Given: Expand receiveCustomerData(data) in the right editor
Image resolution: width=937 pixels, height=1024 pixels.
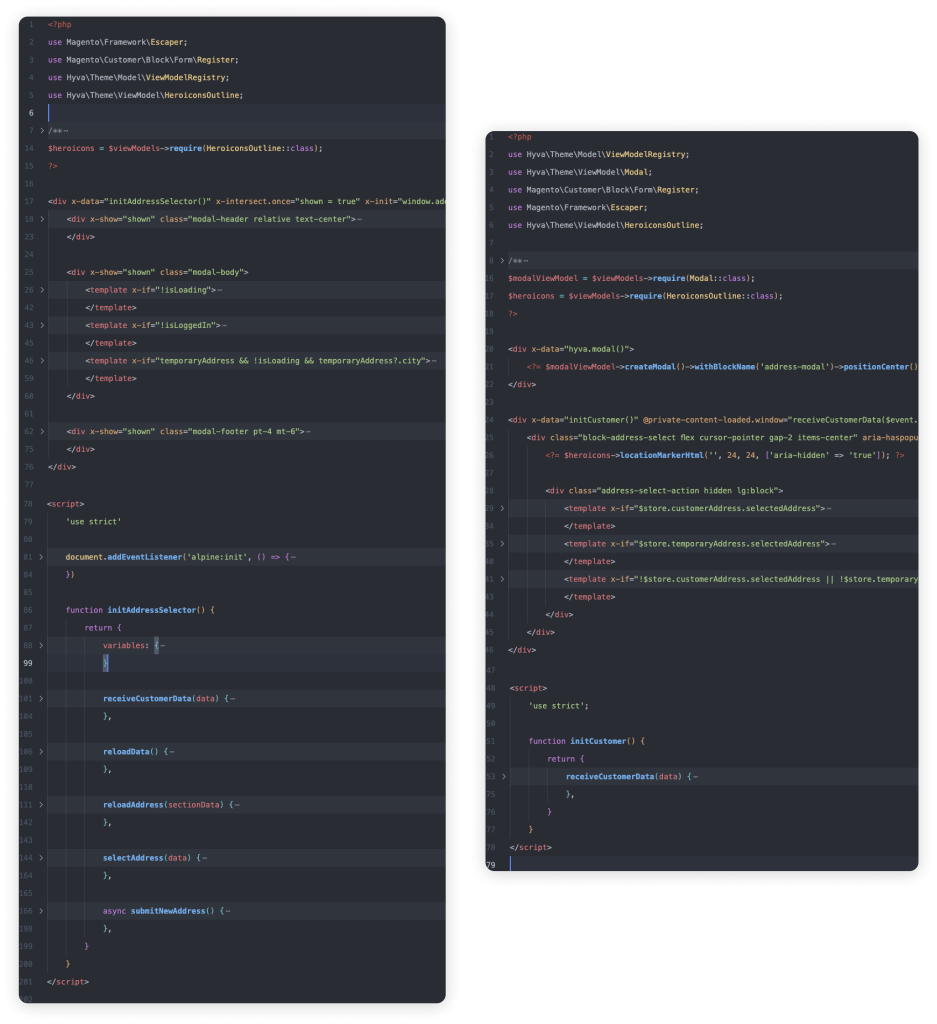Looking at the screenshot, I should point(503,776).
